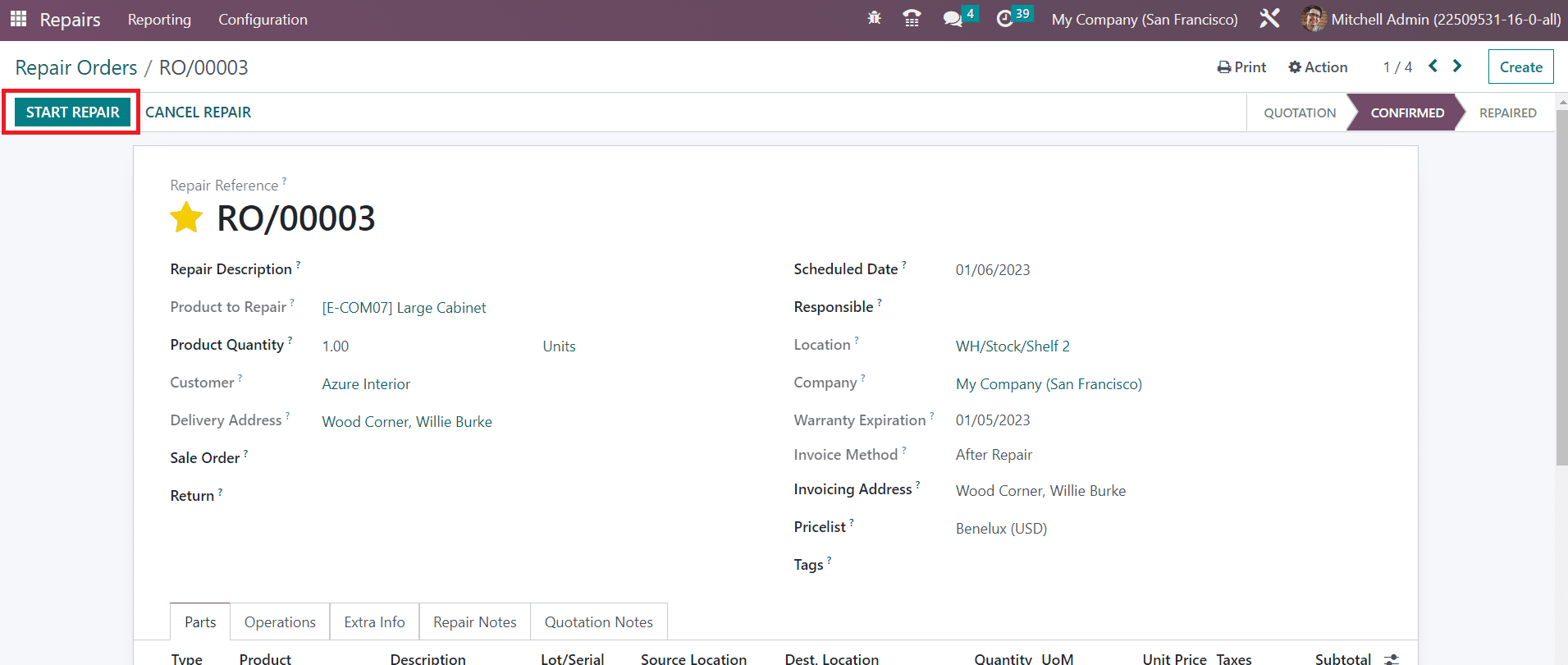
Task: Click the Repairs app title
Action: point(70,19)
